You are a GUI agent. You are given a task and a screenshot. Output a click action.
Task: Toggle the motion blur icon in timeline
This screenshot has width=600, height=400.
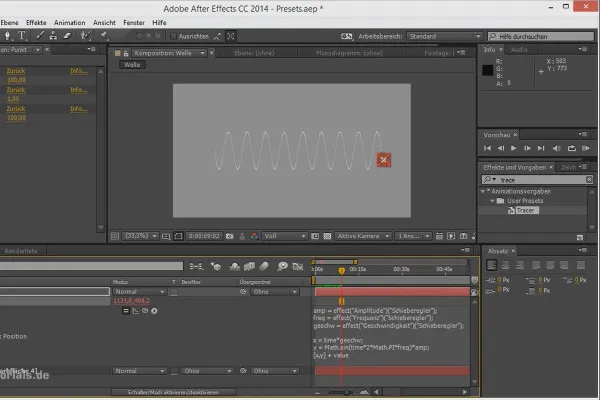pyautogui.click(x=264, y=266)
